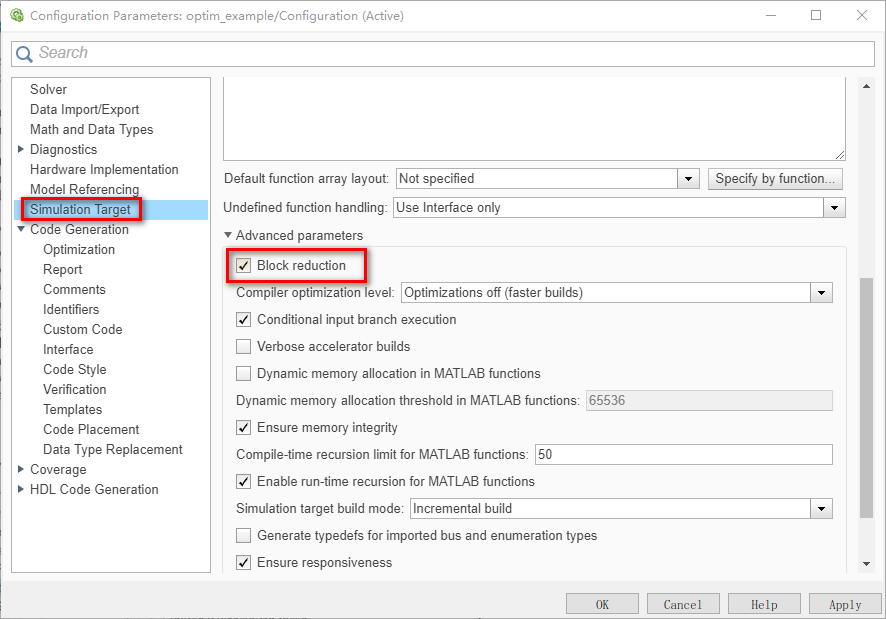Click the text area resize grip

click(840, 155)
